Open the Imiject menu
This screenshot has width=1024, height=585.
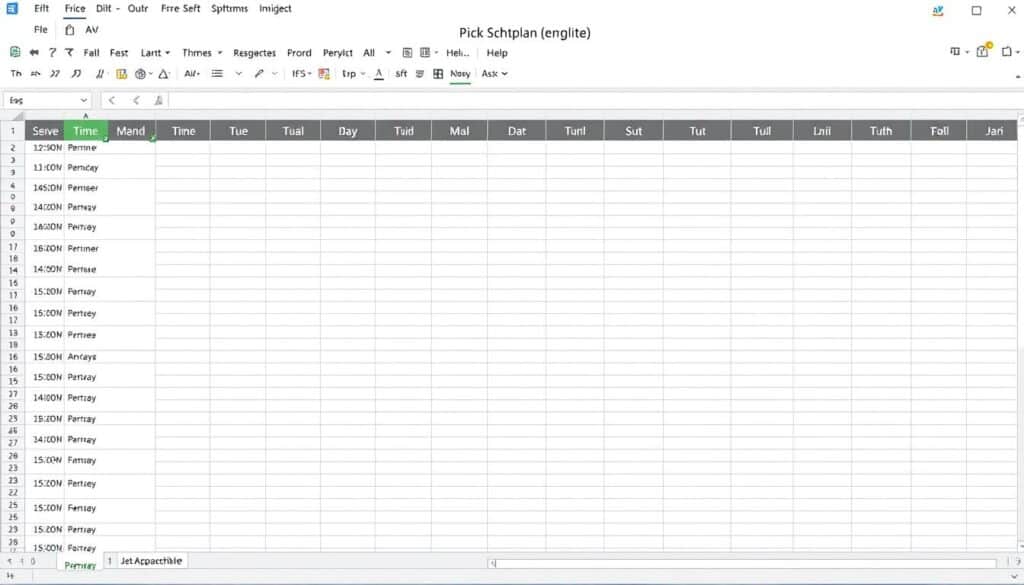pyautogui.click(x=275, y=8)
